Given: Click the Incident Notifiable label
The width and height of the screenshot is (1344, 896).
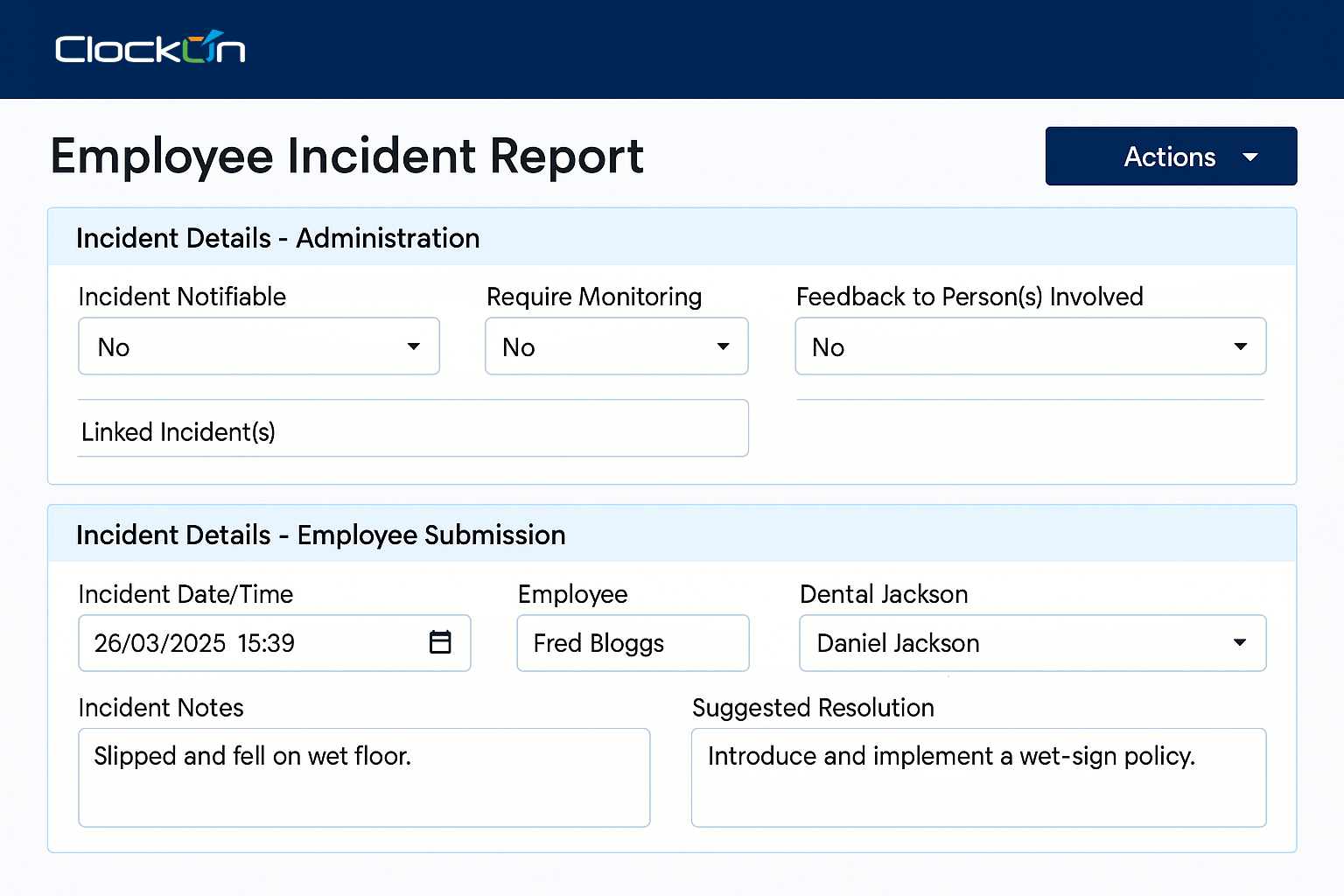Looking at the screenshot, I should tap(182, 297).
